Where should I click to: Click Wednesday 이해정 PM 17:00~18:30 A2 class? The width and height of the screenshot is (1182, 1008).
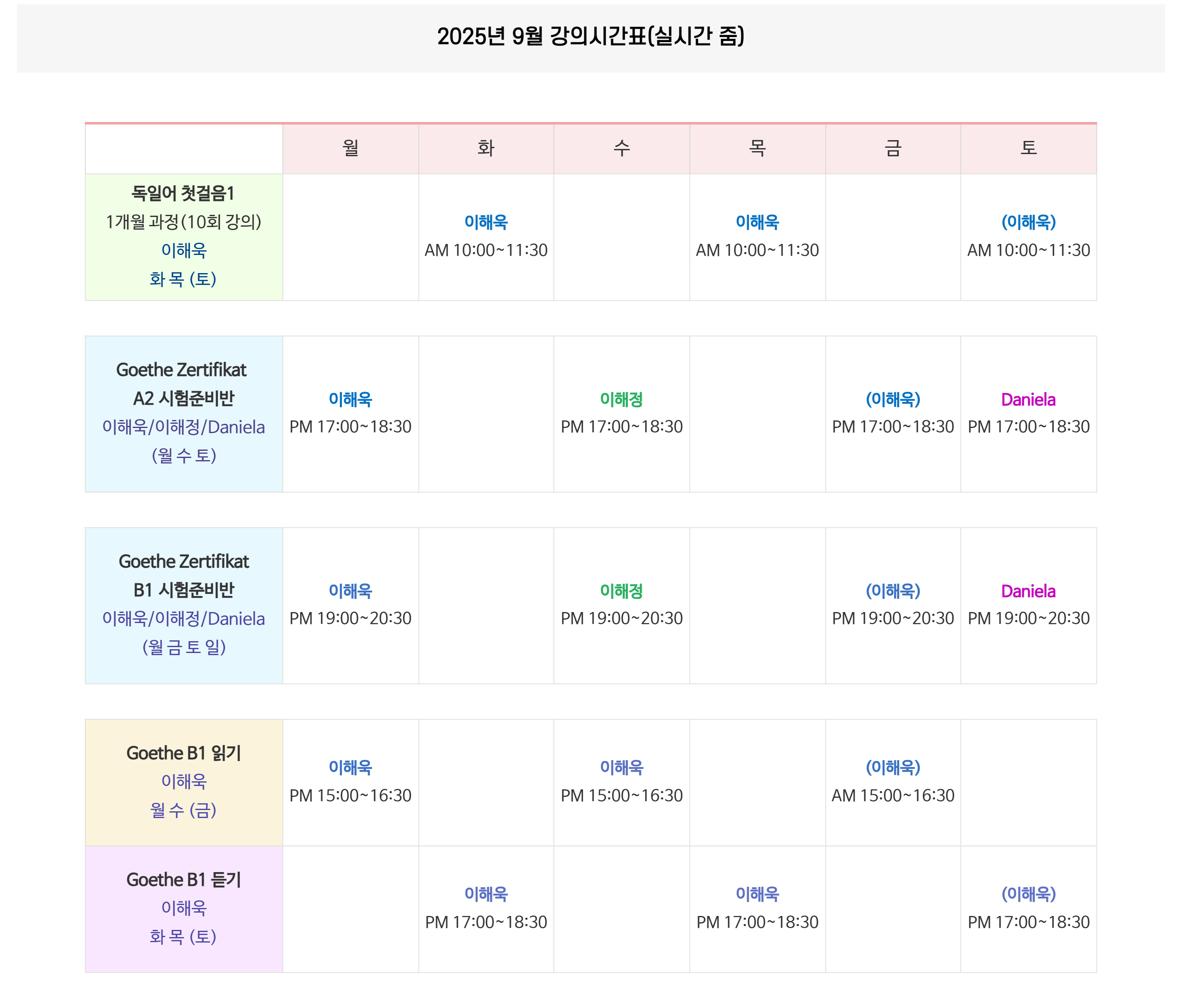tap(622, 414)
